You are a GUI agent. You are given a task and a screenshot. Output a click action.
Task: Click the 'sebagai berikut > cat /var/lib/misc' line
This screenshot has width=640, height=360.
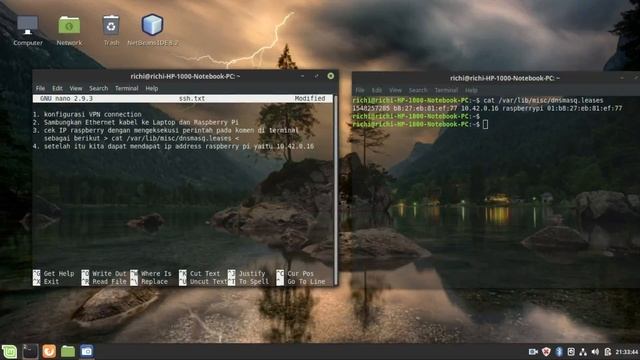point(141,138)
